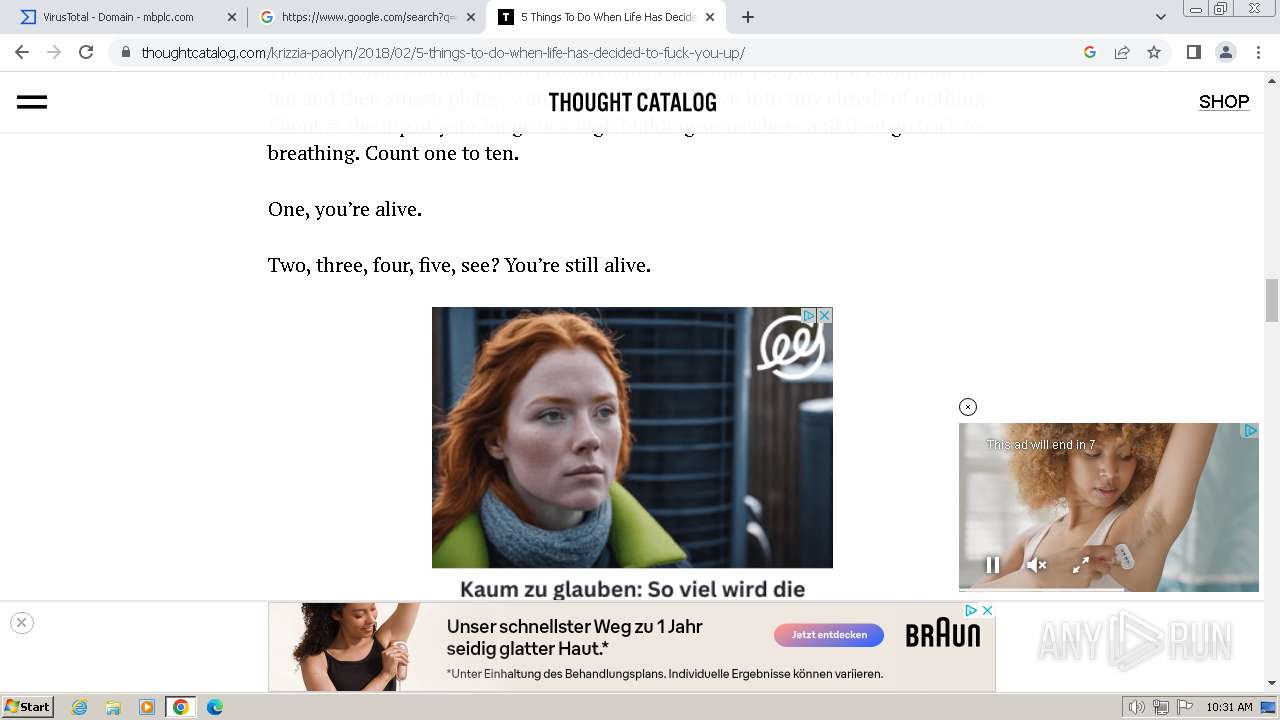The image size is (1280, 720).
Task: Switch to the Google search tab
Action: (369, 17)
